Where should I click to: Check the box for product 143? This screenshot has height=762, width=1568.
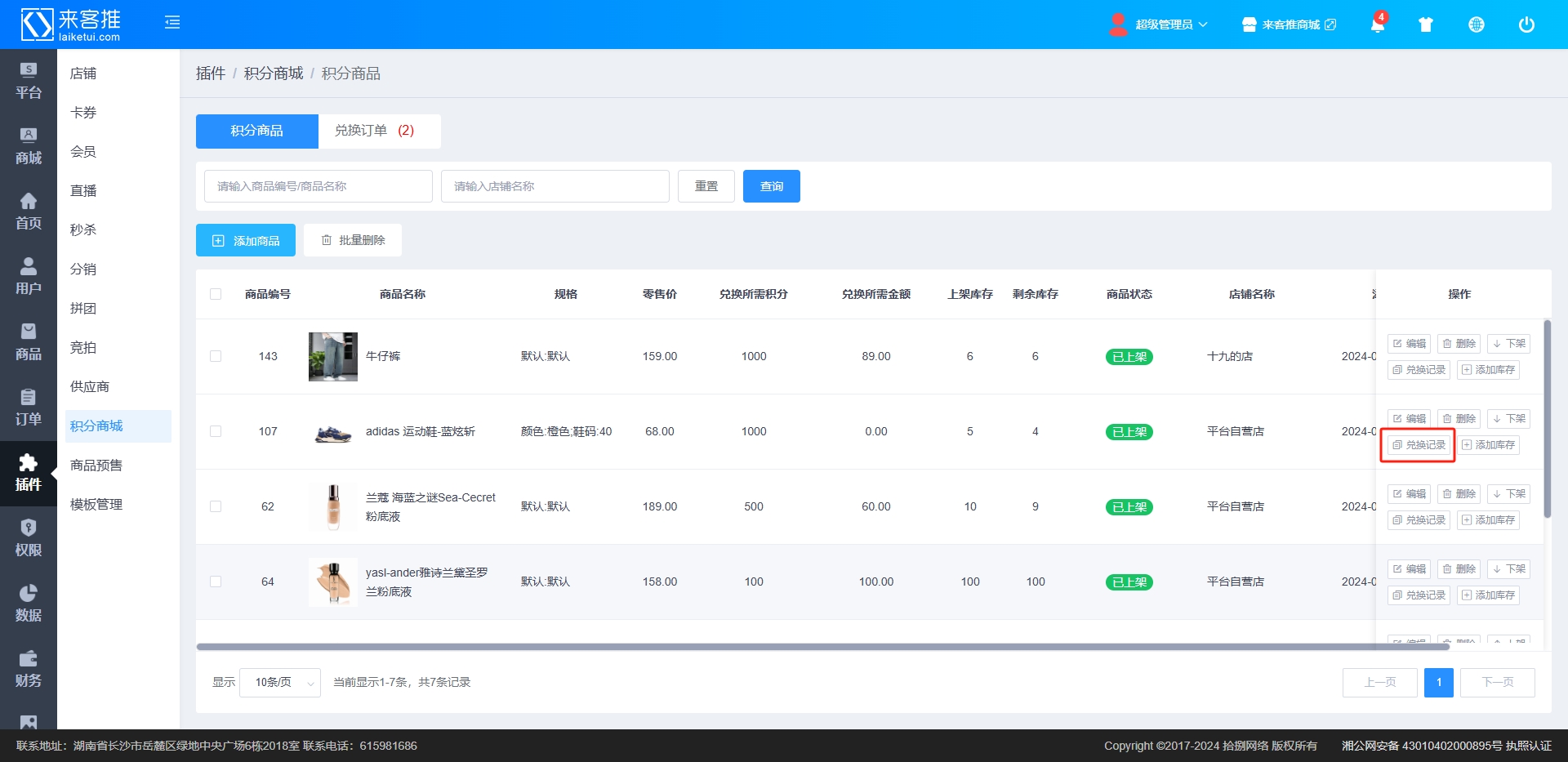click(216, 356)
